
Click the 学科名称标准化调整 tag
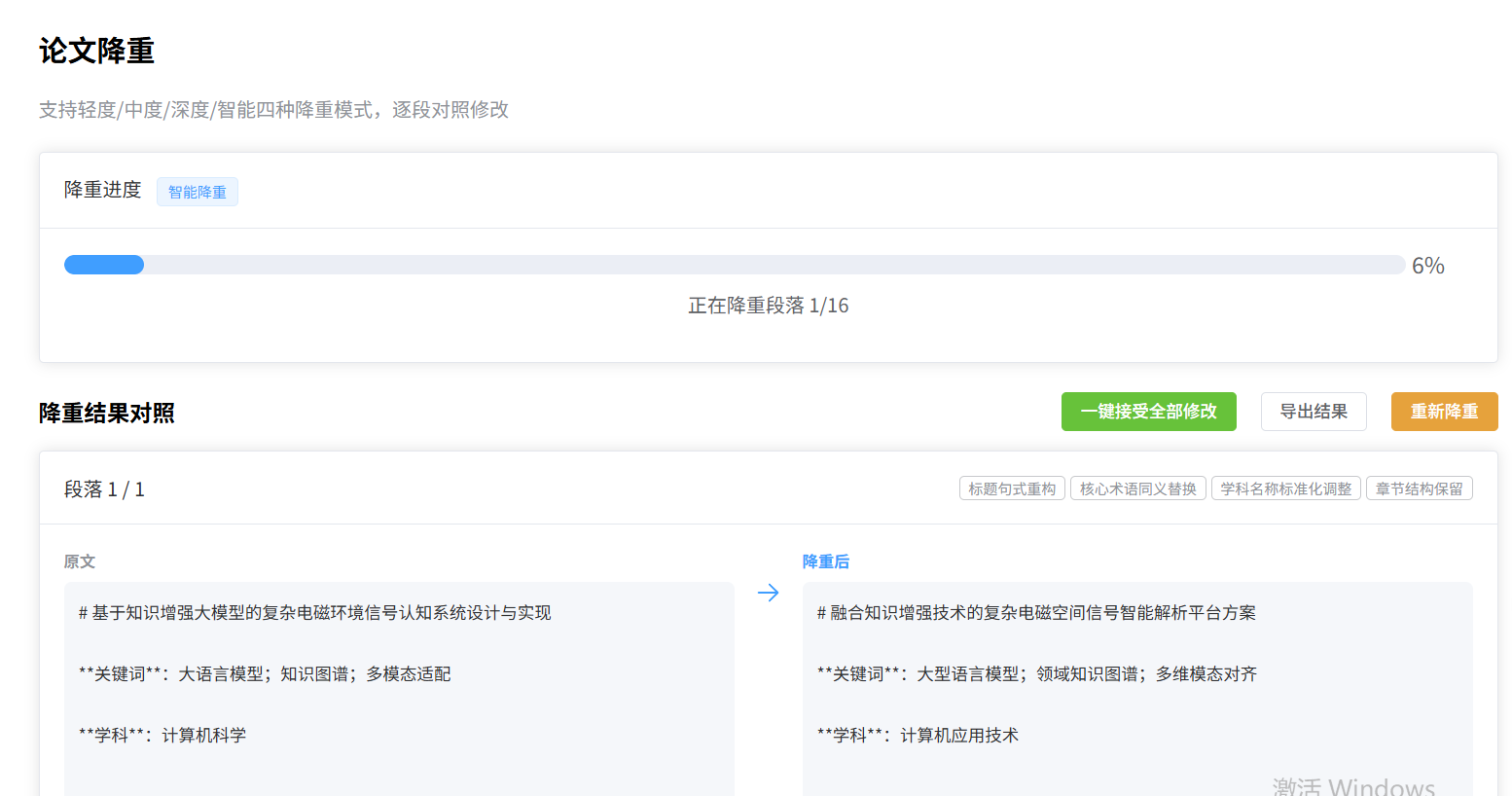1286,488
